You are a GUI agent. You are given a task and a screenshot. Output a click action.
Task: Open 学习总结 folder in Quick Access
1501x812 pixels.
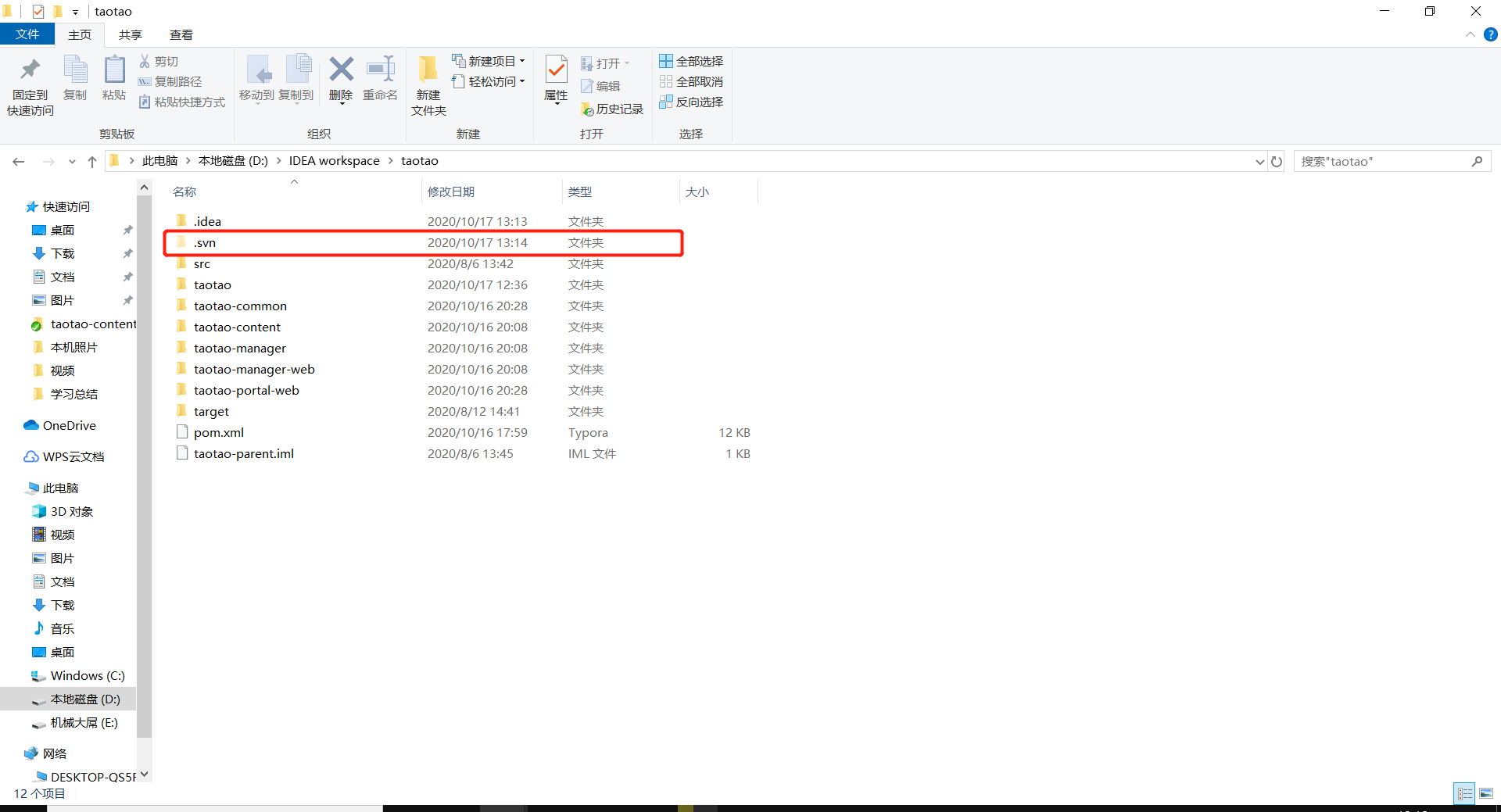click(73, 394)
